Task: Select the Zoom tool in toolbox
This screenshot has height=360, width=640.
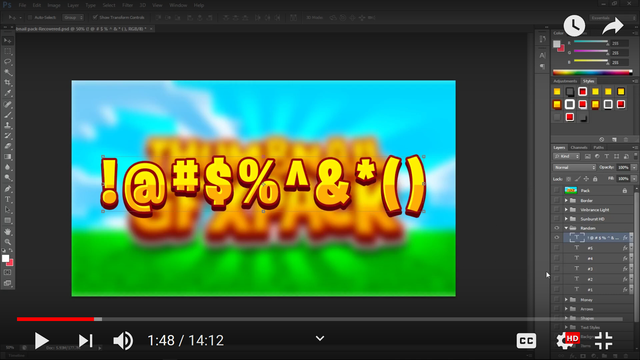Action: tap(7, 242)
